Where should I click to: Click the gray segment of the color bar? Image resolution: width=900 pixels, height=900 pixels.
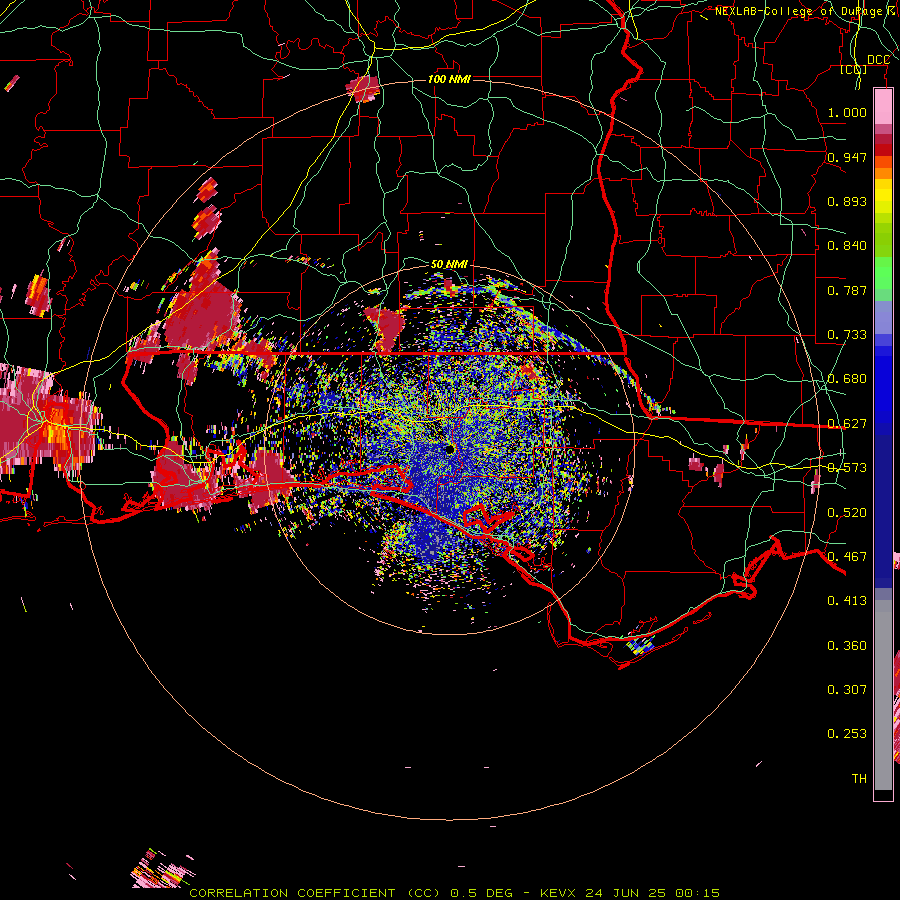[x=883, y=695]
